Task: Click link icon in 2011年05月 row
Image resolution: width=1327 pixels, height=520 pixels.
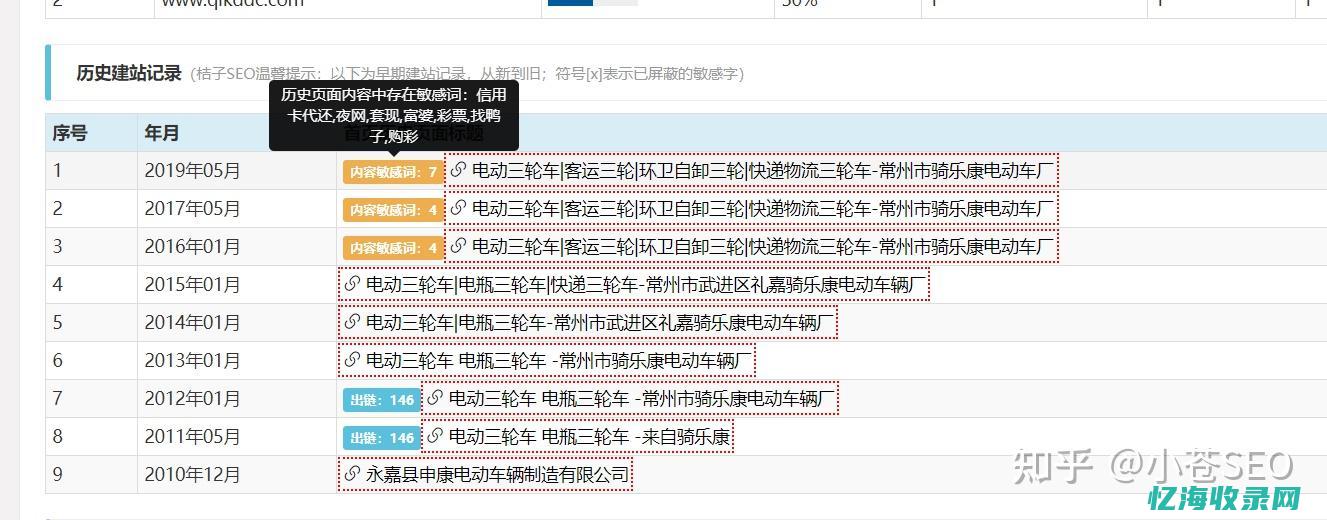Action: coord(435,437)
